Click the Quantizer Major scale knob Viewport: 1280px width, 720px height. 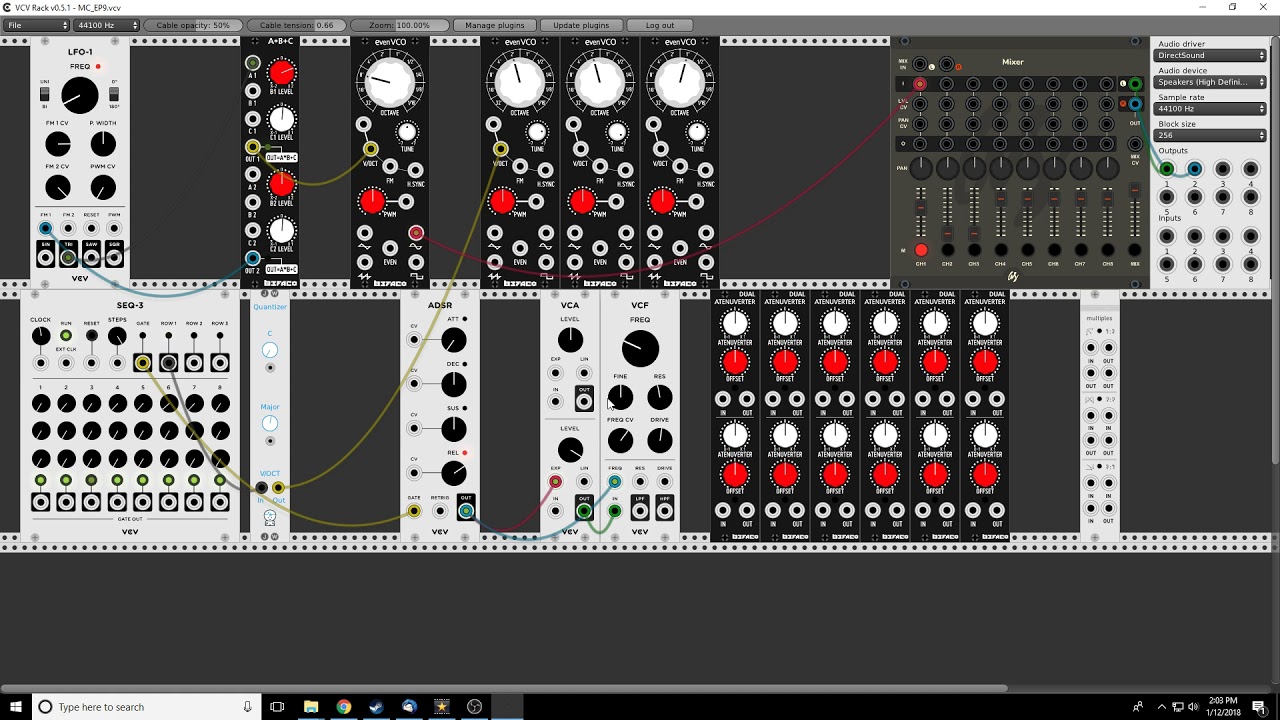click(270, 423)
